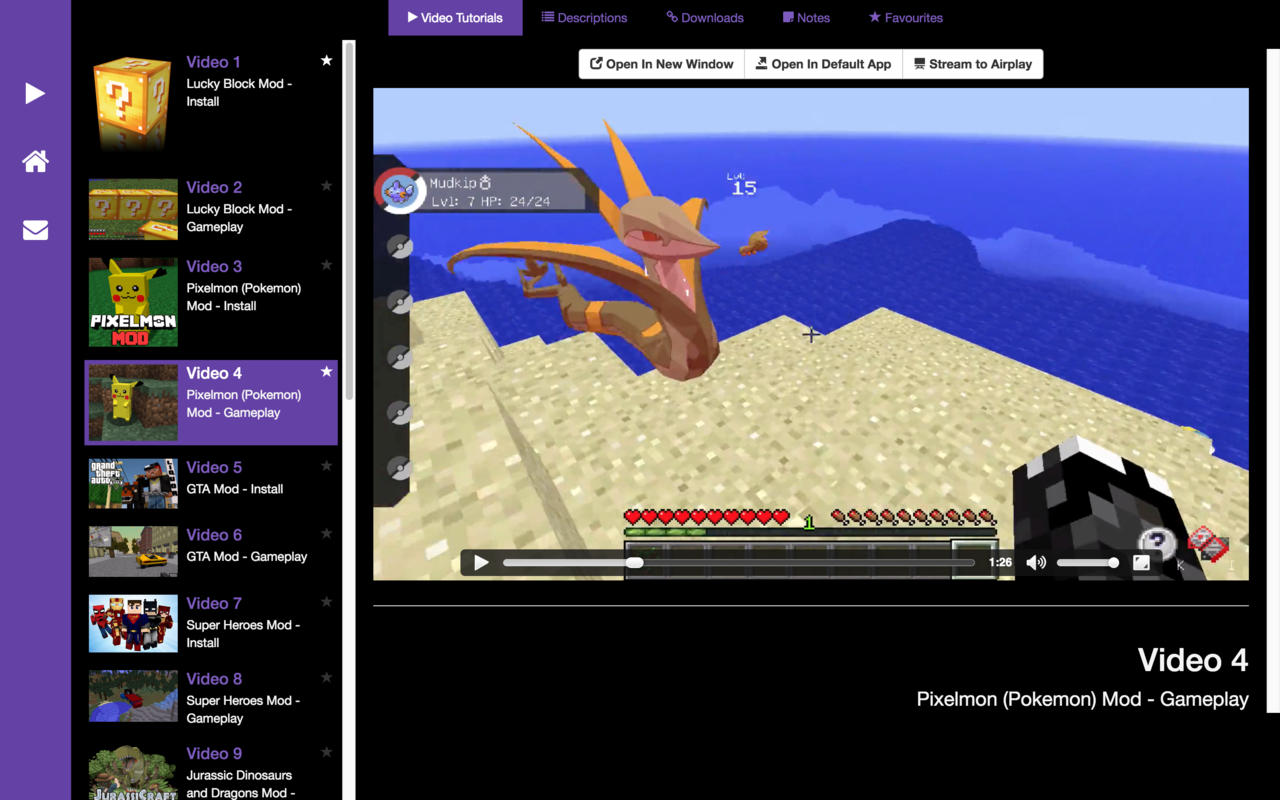The height and width of the screenshot is (800, 1280).
Task: Switch to the Descriptions tab
Action: click(x=584, y=18)
